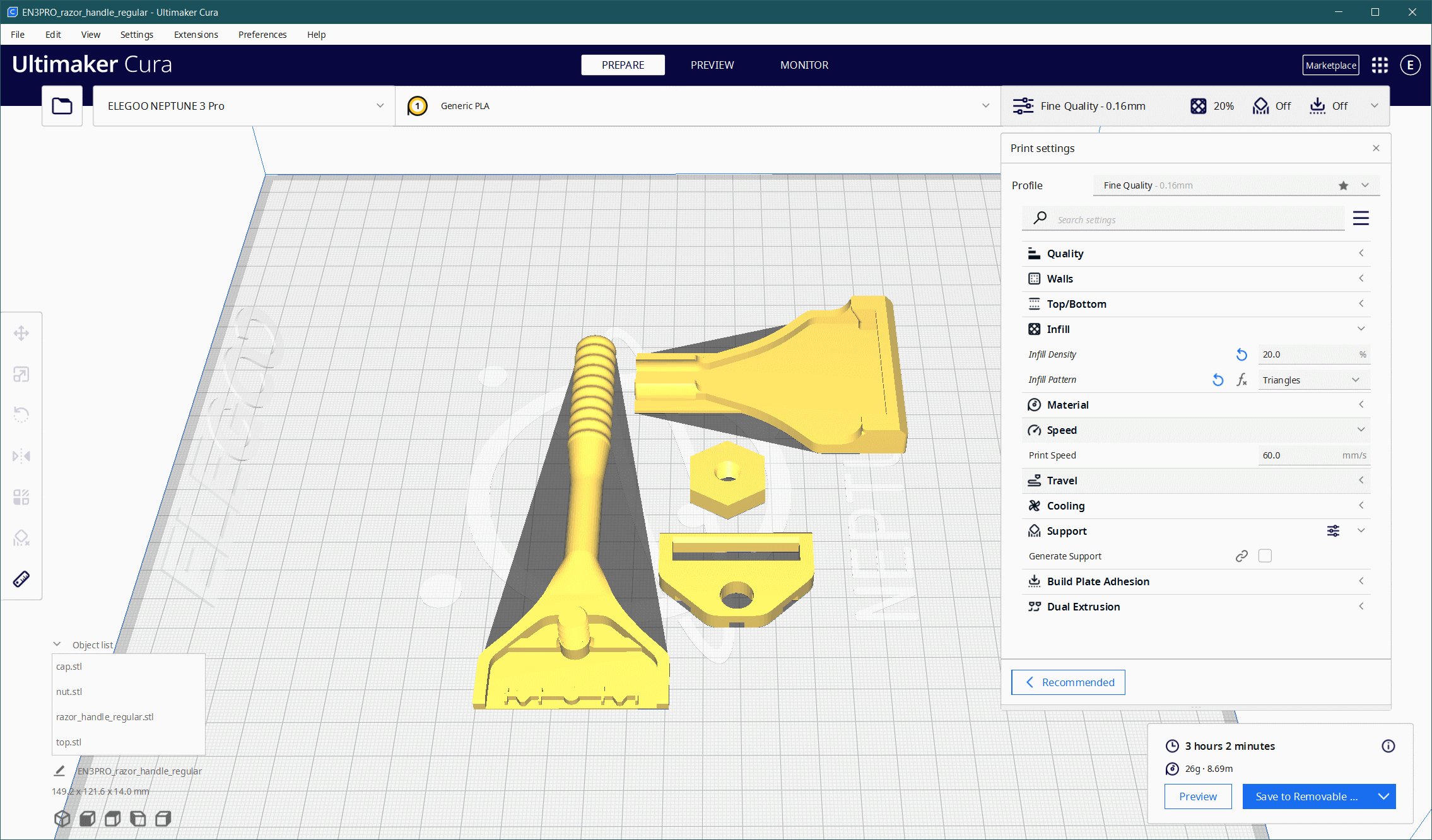1432x840 pixels.
Task: Select nut.stl in object list
Action: coord(128,692)
